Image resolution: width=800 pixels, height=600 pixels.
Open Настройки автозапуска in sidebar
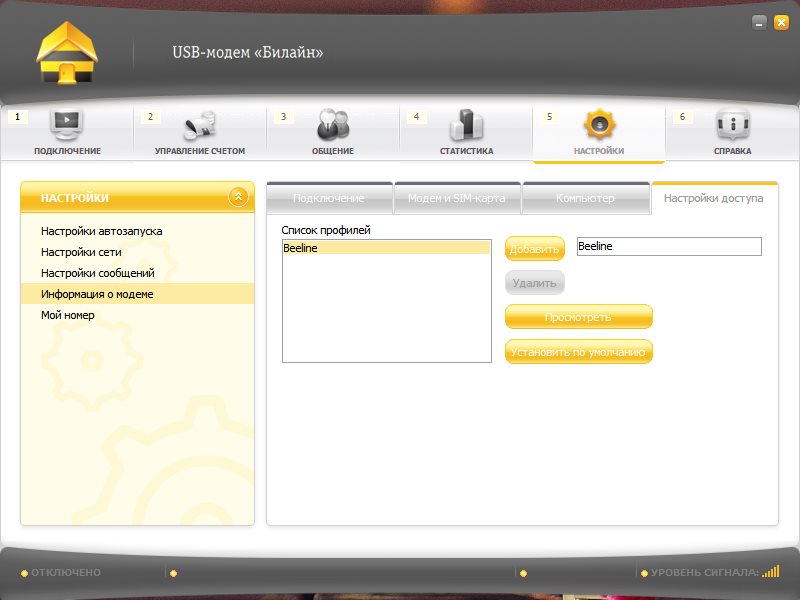[x=101, y=231]
